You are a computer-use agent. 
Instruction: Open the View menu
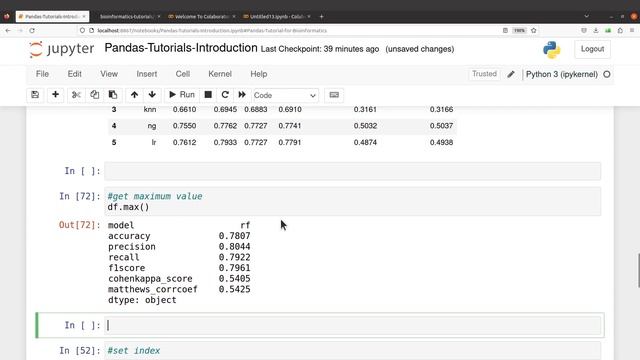(109, 74)
